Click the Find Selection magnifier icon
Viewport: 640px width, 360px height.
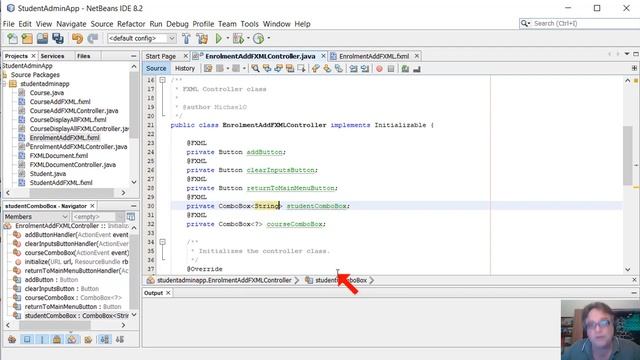(256, 69)
